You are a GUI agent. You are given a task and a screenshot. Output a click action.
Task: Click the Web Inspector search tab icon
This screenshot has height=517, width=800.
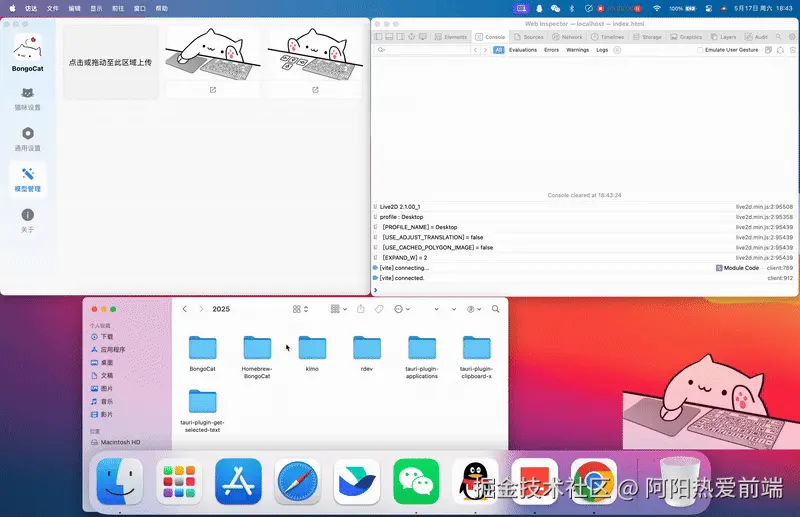[778, 37]
